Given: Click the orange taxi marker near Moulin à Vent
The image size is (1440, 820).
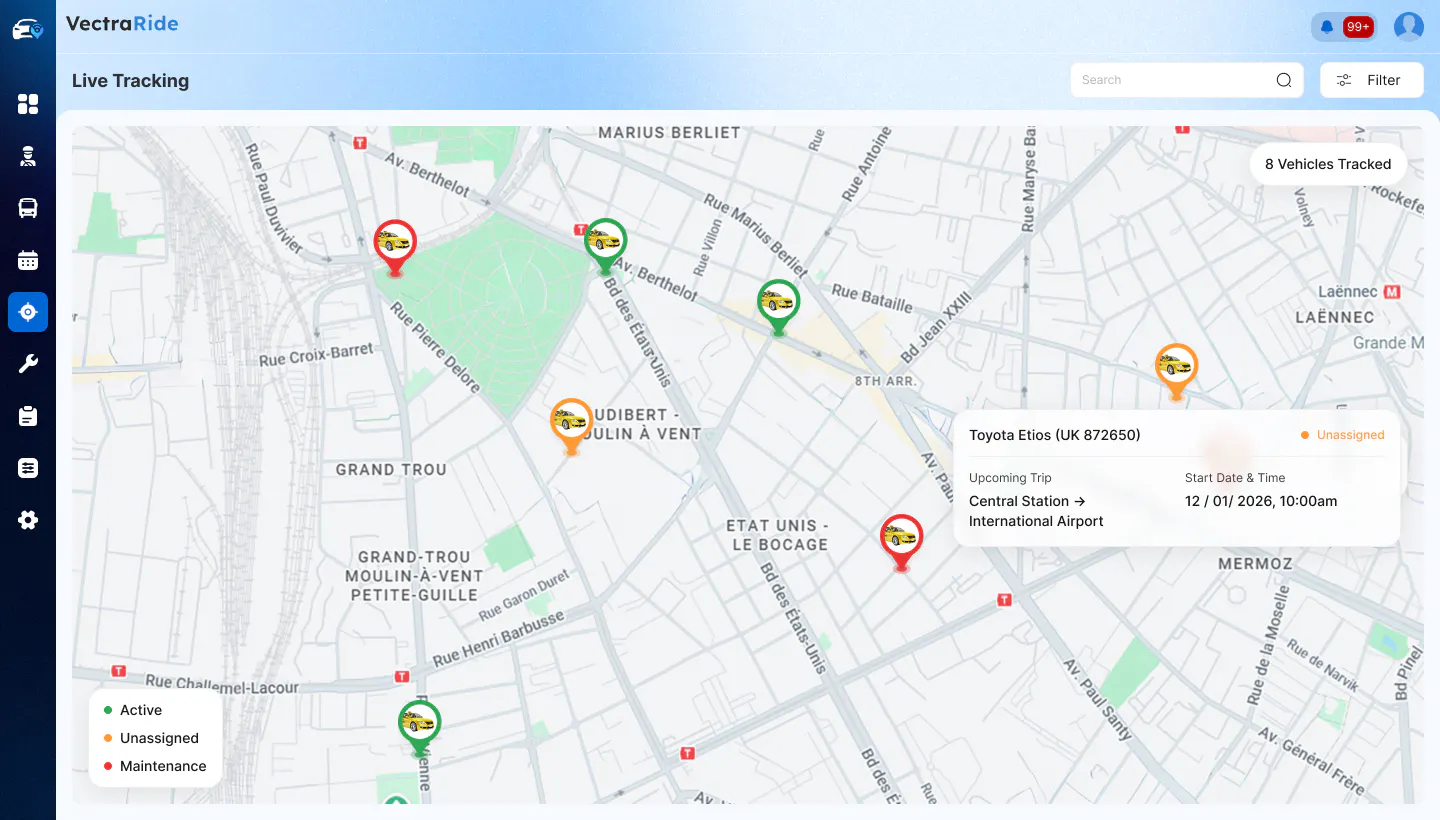Looking at the screenshot, I should click(572, 426).
